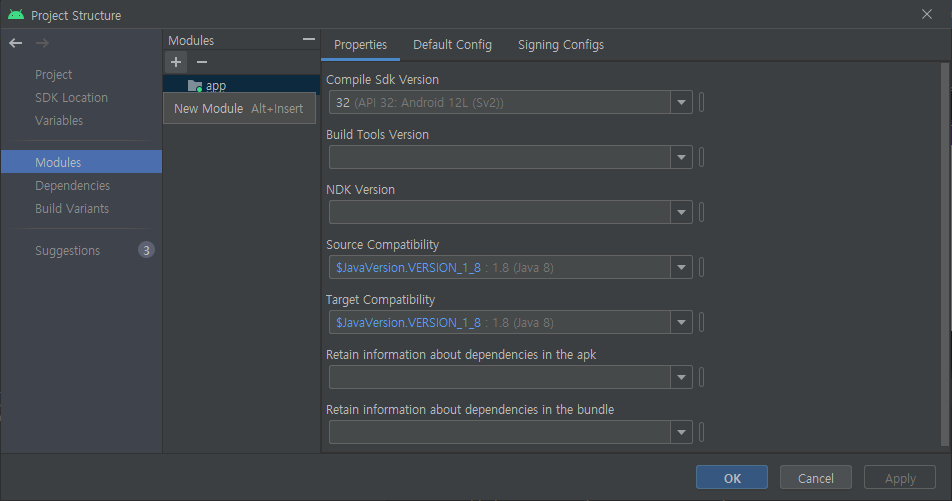The width and height of the screenshot is (952, 501).
Task: Open the Build Variants section
Action: coord(72,209)
